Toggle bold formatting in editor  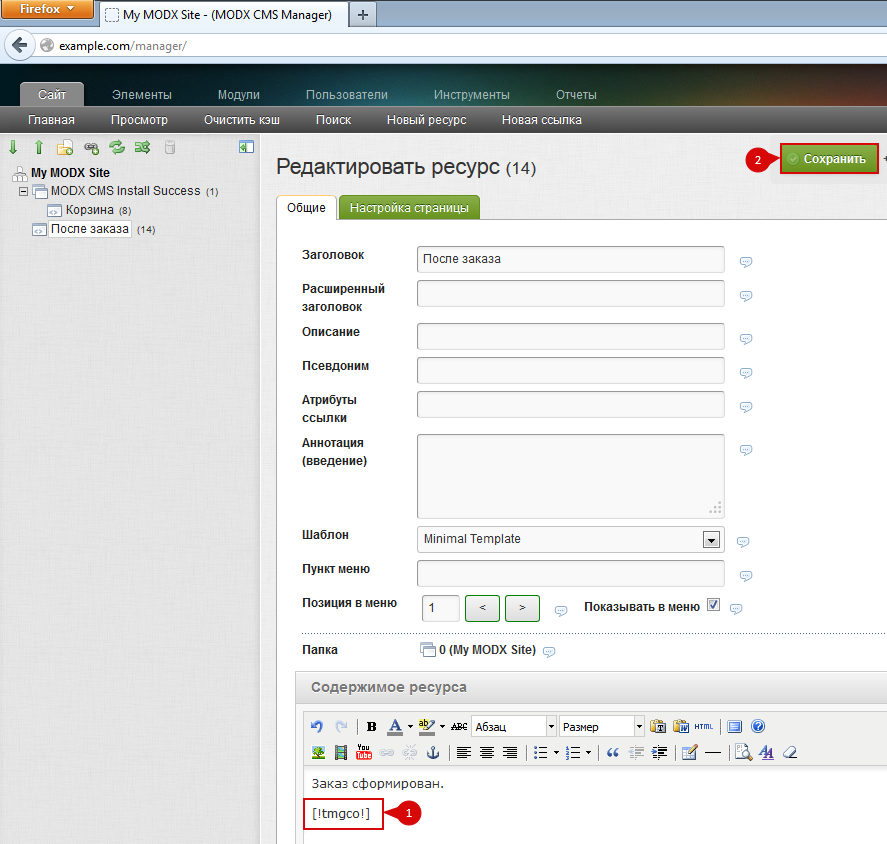pos(372,726)
